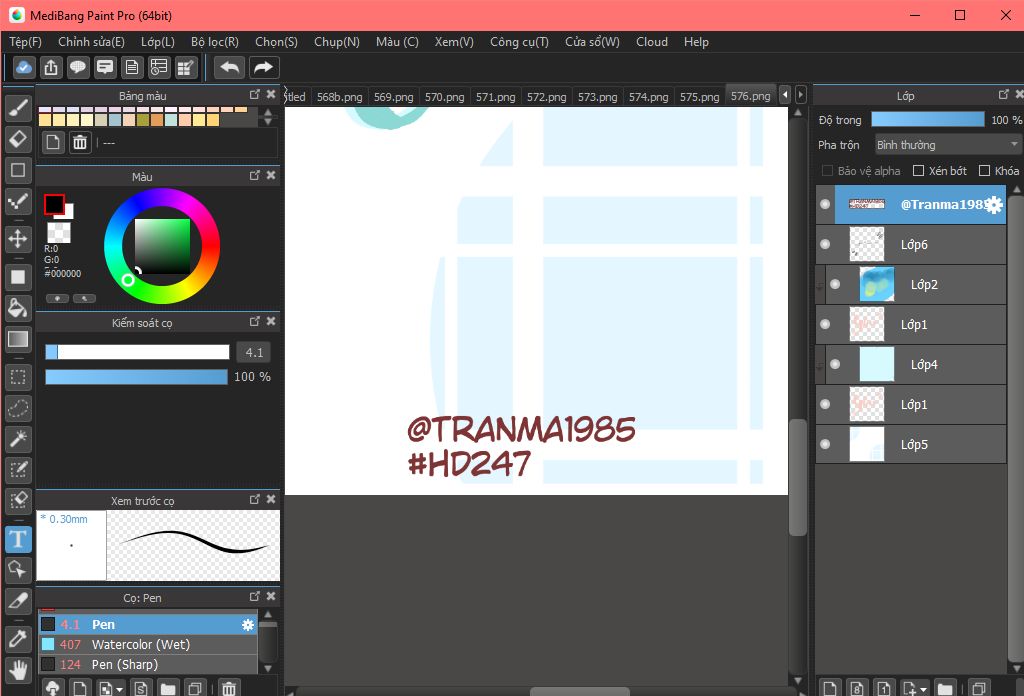Open the Công cụ(T) menu

[x=519, y=42]
